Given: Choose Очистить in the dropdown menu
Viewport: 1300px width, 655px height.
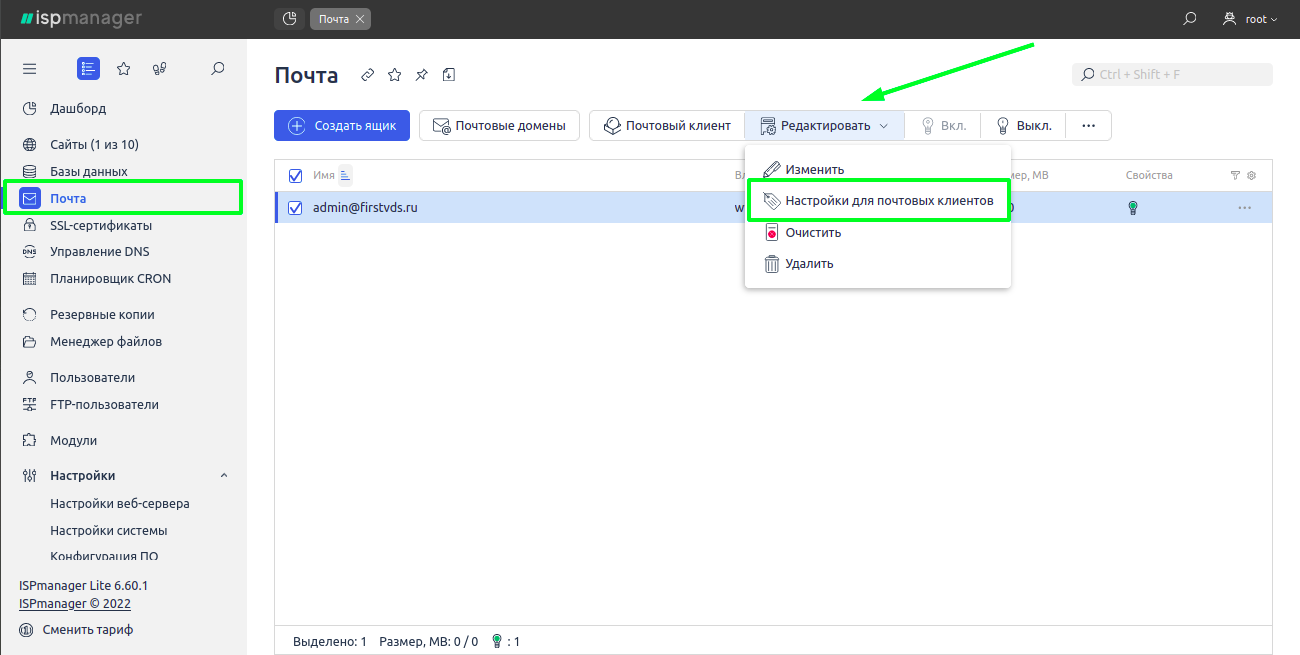Looking at the screenshot, I should tap(877, 232).
